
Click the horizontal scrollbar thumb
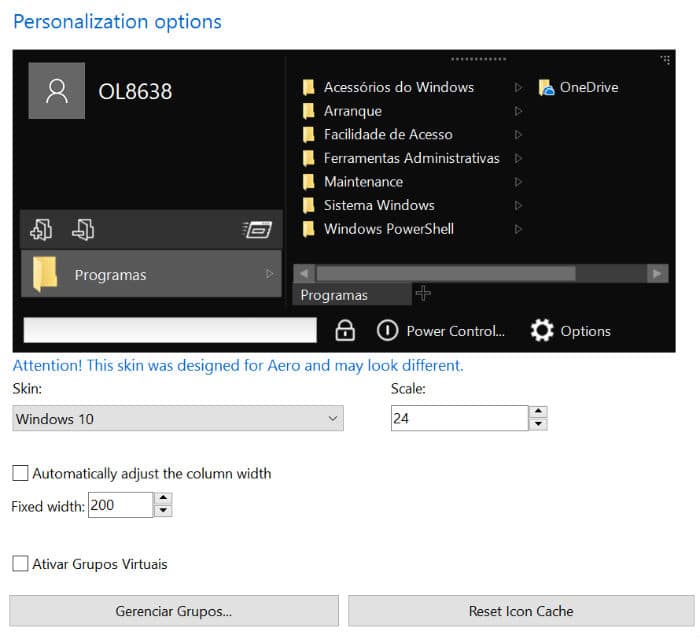click(x=446, y=273)
